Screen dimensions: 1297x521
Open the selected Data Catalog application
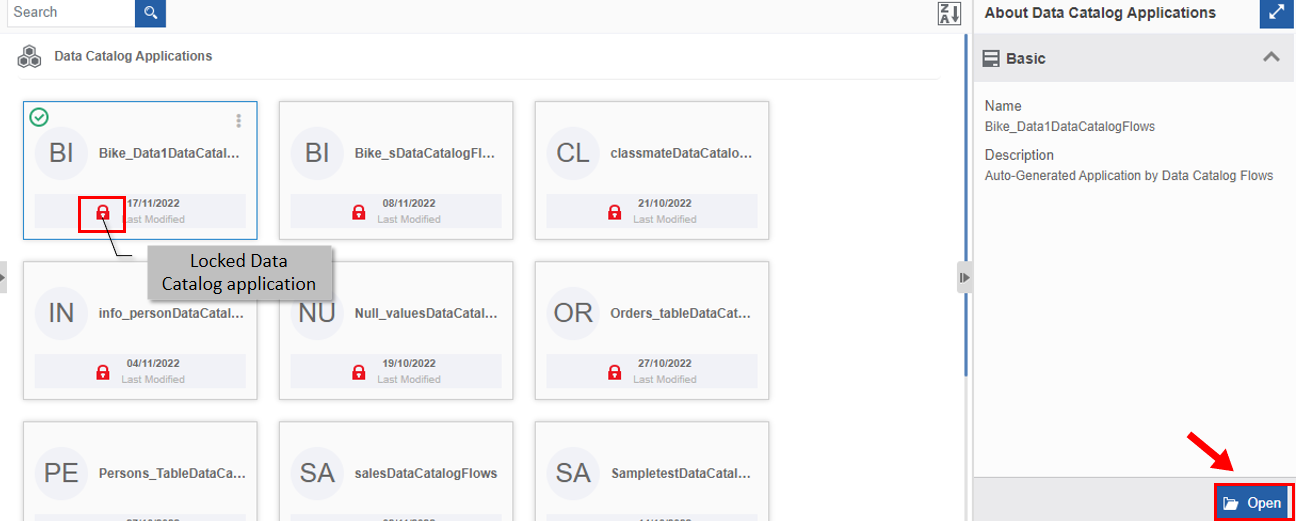[x=1254, y=503]
